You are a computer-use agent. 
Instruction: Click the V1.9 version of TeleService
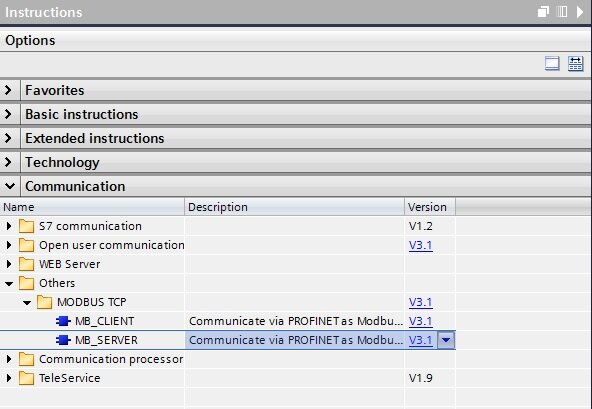(x=421, y=378)
